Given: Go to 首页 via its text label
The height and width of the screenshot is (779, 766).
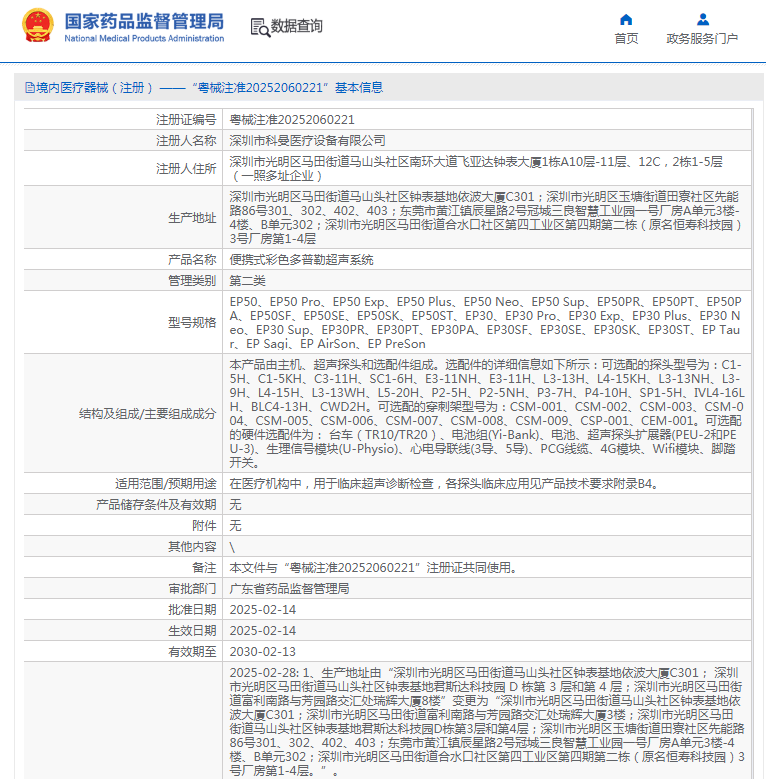Looking at the screenshot, I should click(626, 39).
